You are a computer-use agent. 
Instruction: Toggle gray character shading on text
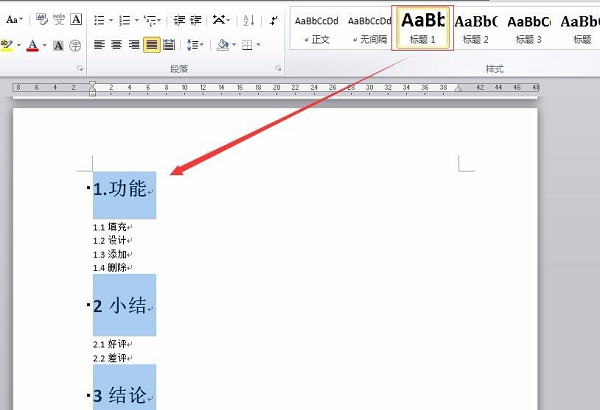click(x=58, y=46)
